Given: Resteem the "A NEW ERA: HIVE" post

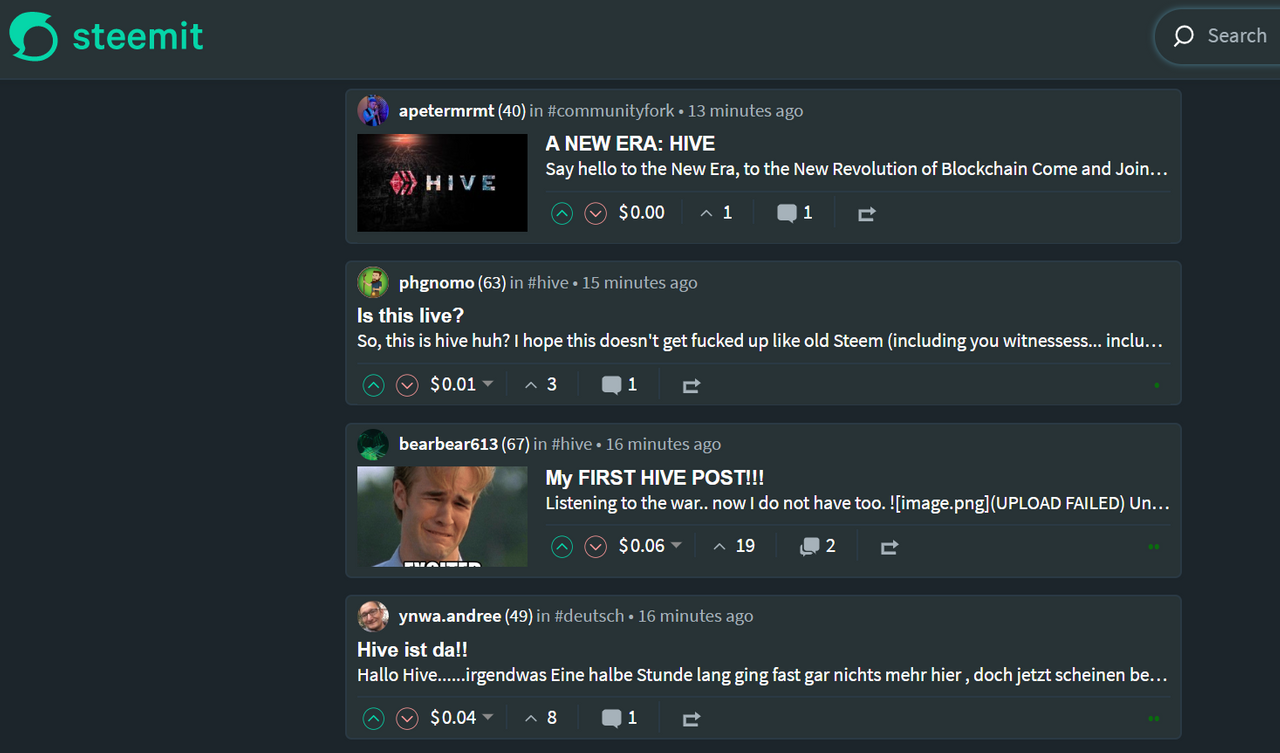Looking at the screenshot, I should pyautogui.click(x=866, y=214).
